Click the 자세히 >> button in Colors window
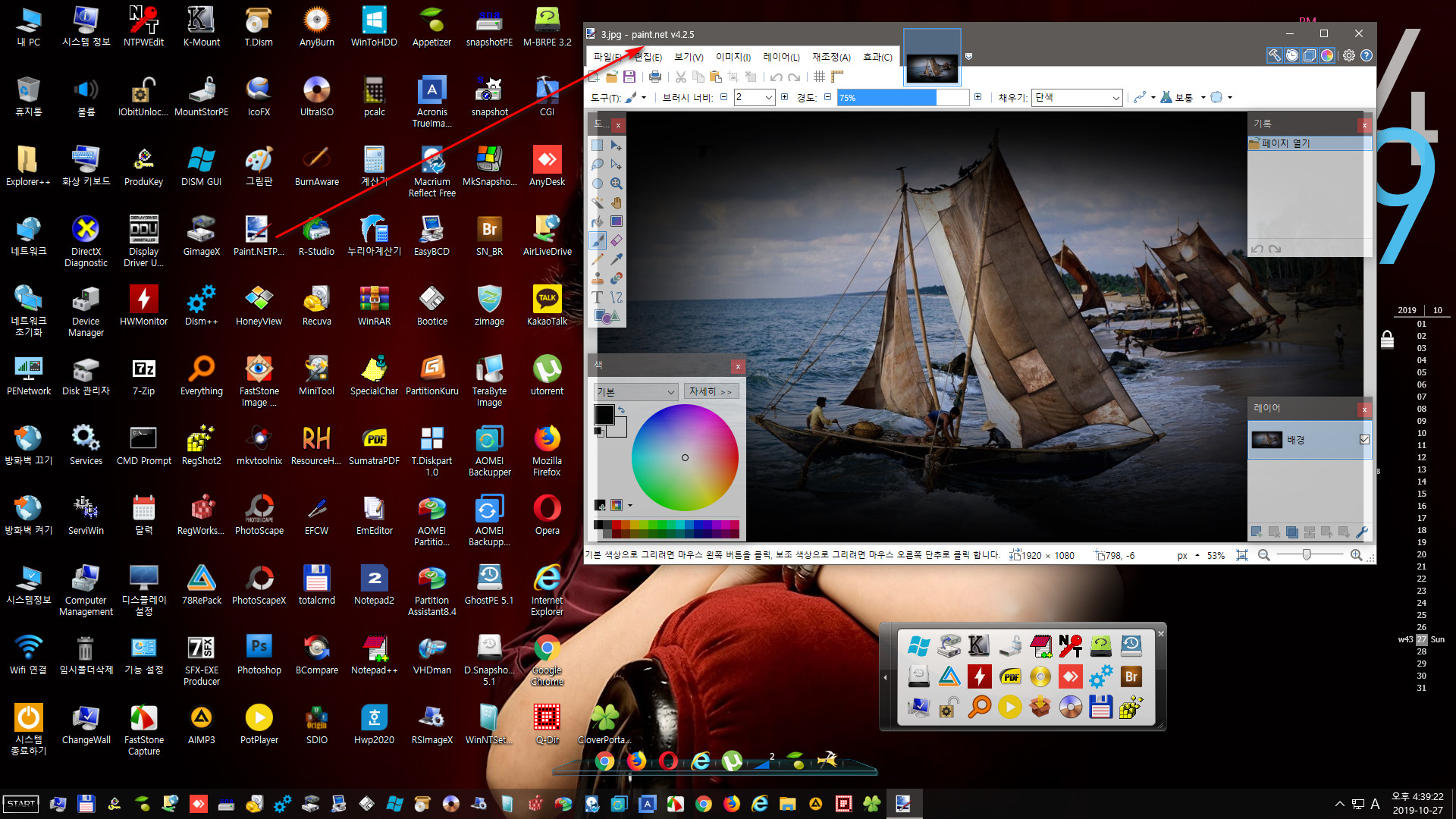This screenshot has width=1456, height=819. (x=711, y=391)
